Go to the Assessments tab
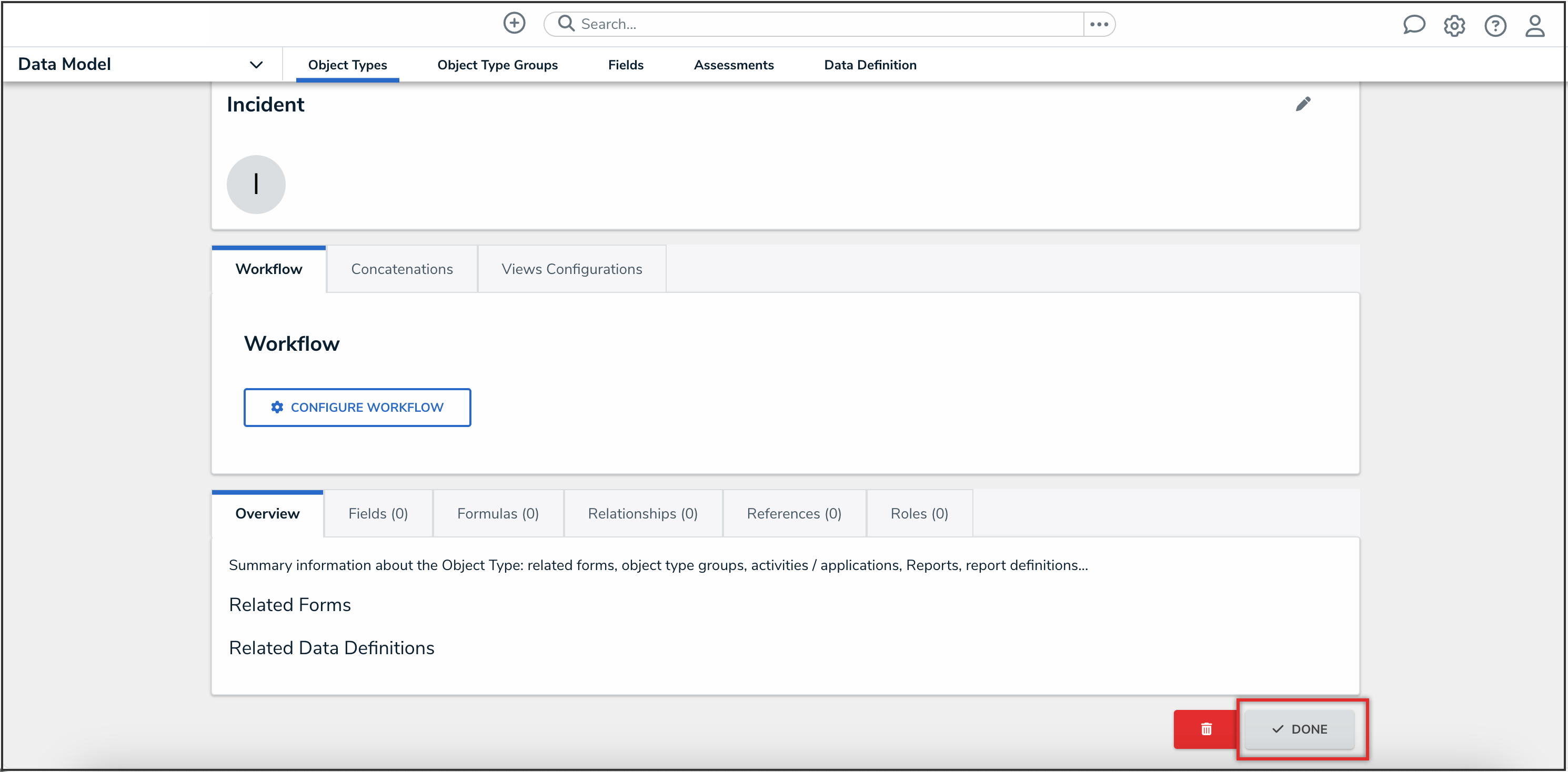 (x=733, y=65)
